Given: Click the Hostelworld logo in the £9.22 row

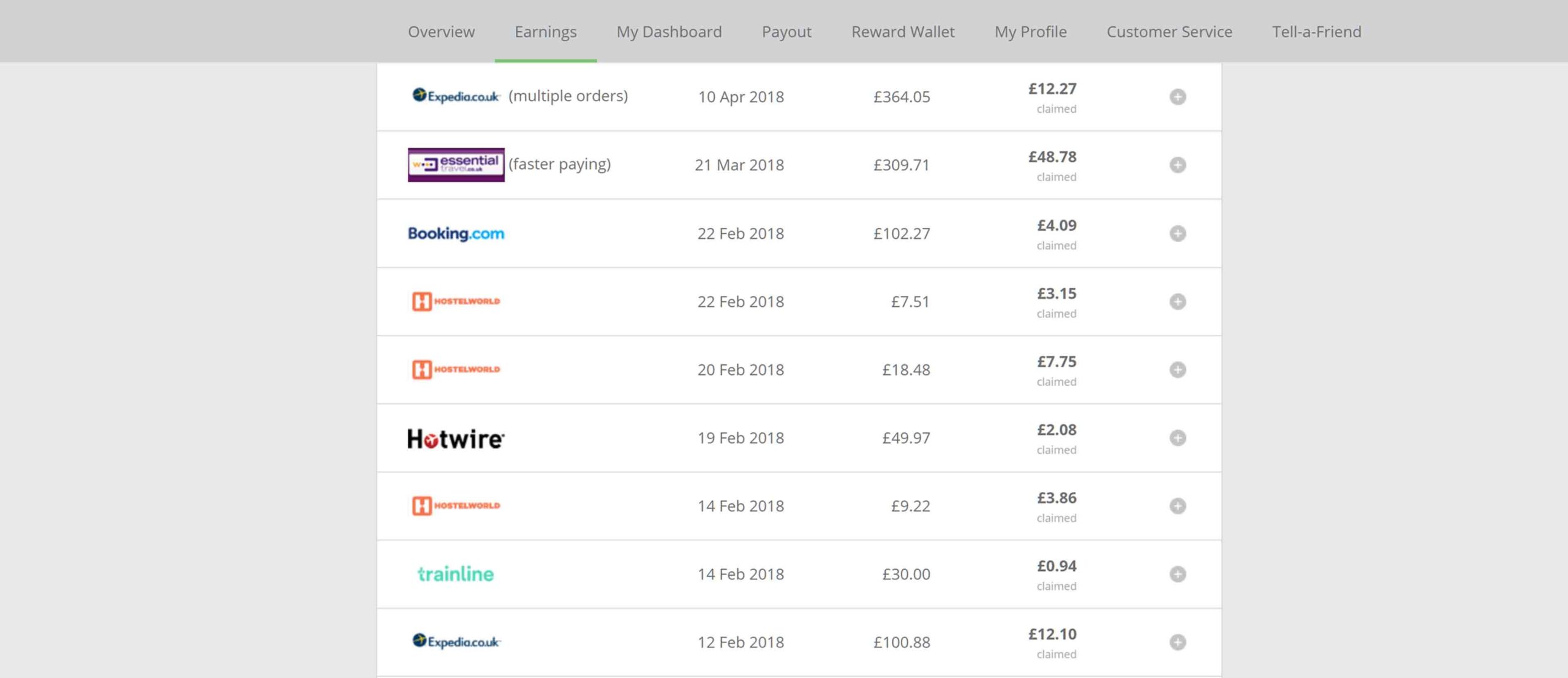Looking at the screenshot, I should [456, 506].
